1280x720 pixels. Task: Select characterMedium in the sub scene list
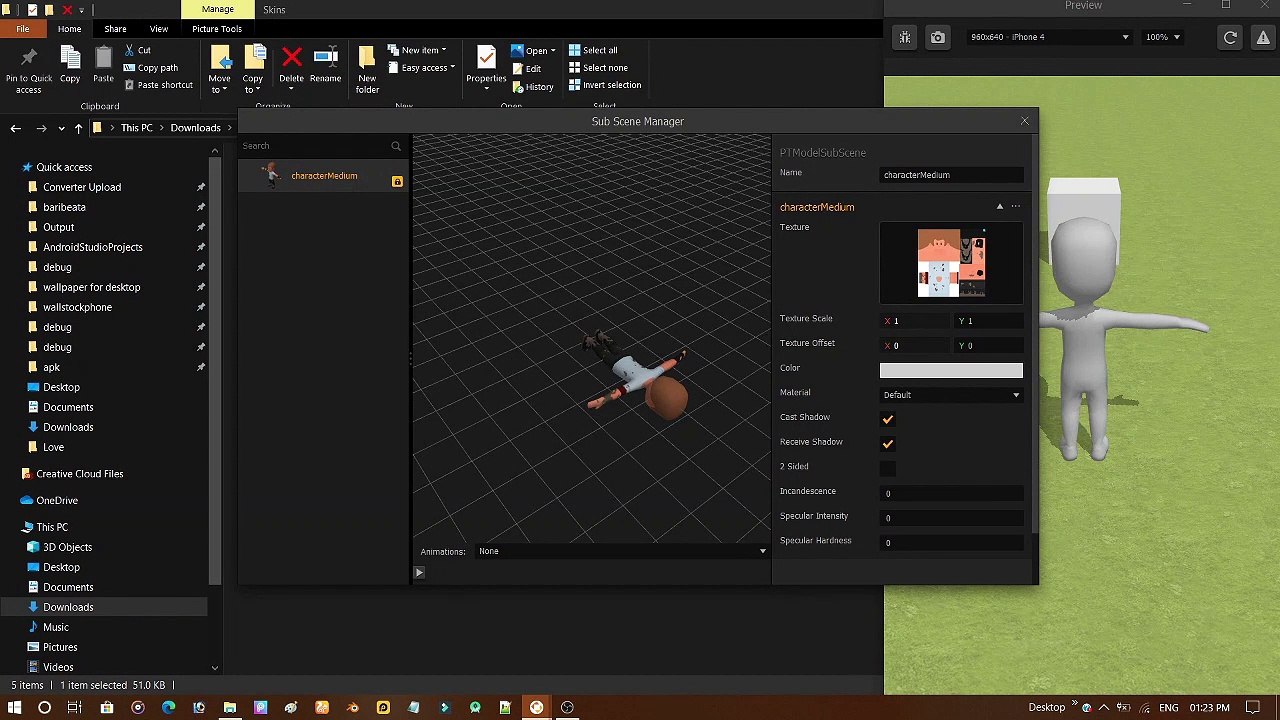[x=322, y=176]
